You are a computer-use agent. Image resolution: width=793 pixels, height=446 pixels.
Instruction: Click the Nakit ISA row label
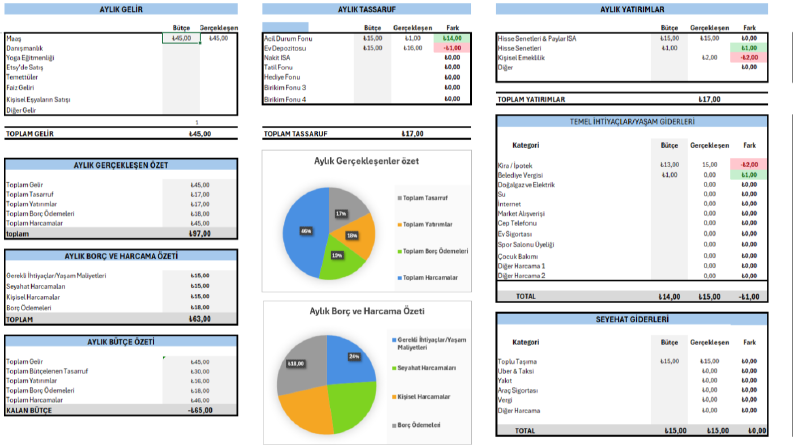[277, 58]
